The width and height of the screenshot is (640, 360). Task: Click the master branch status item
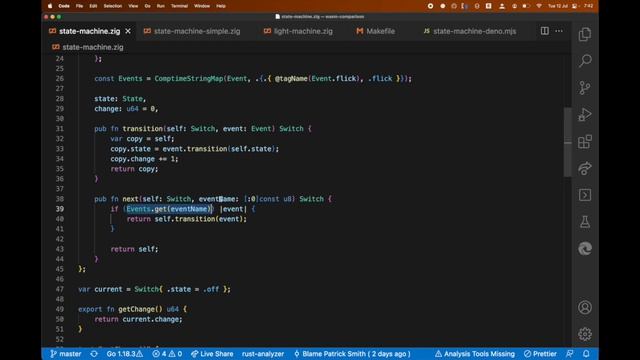[66, 354]
